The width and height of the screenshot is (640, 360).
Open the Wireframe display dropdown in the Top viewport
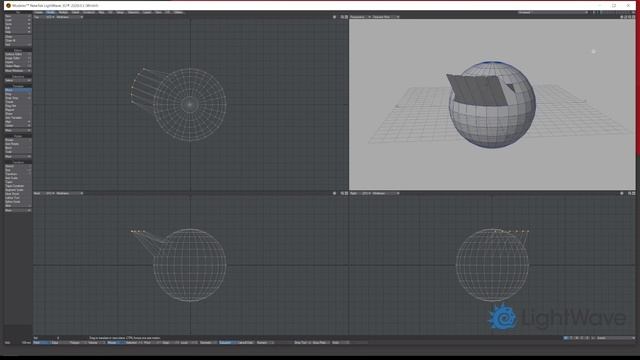coord(69,17)
